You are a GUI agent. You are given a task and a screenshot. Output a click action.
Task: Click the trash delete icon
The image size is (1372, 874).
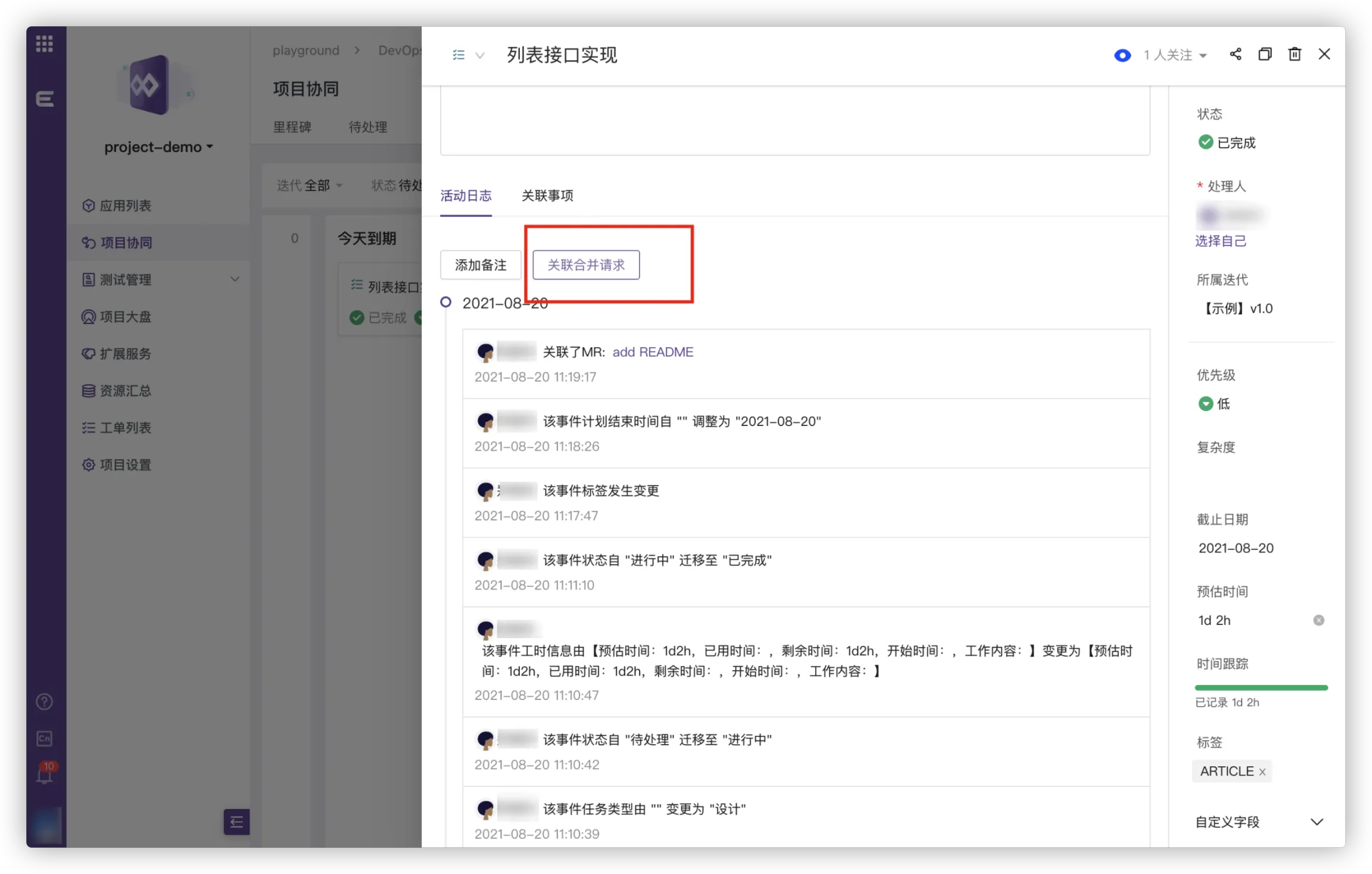coord(1295,54)
